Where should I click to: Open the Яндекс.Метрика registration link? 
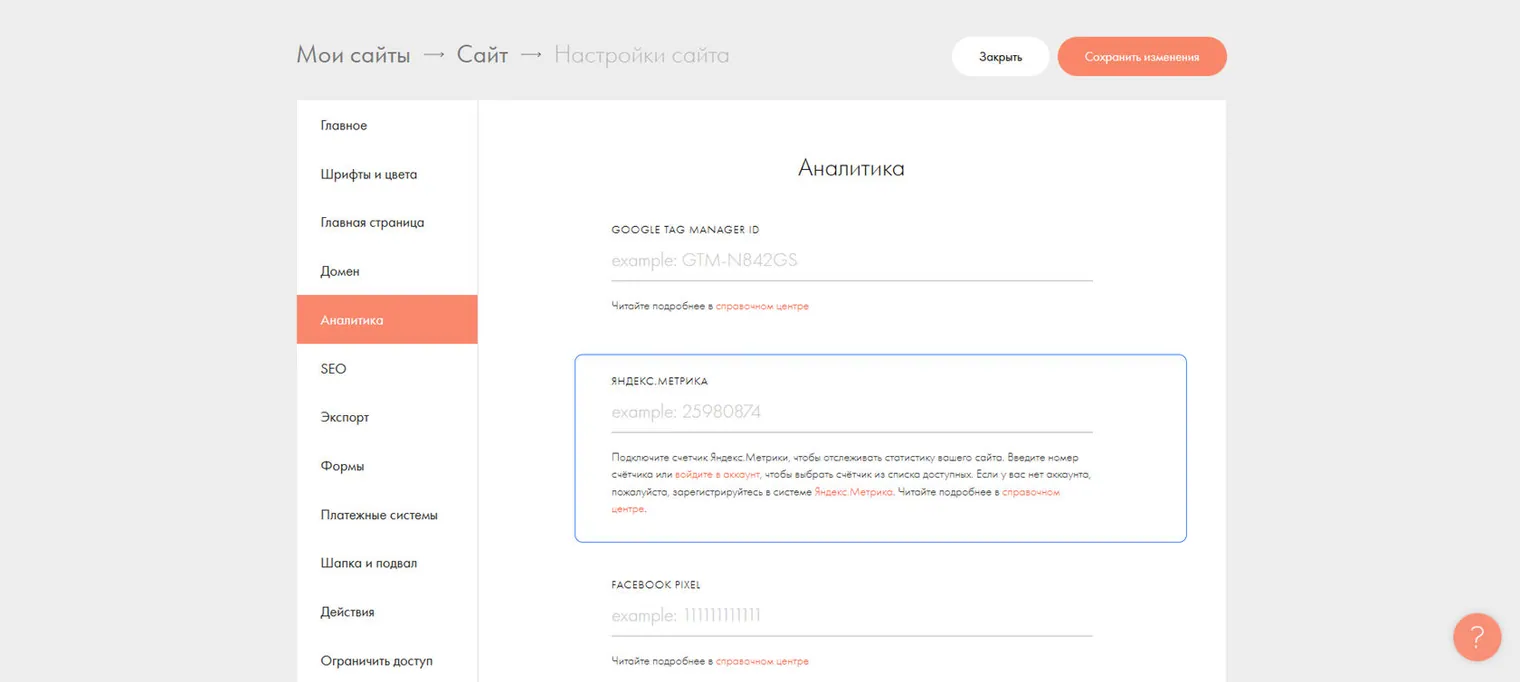point(854,492)
